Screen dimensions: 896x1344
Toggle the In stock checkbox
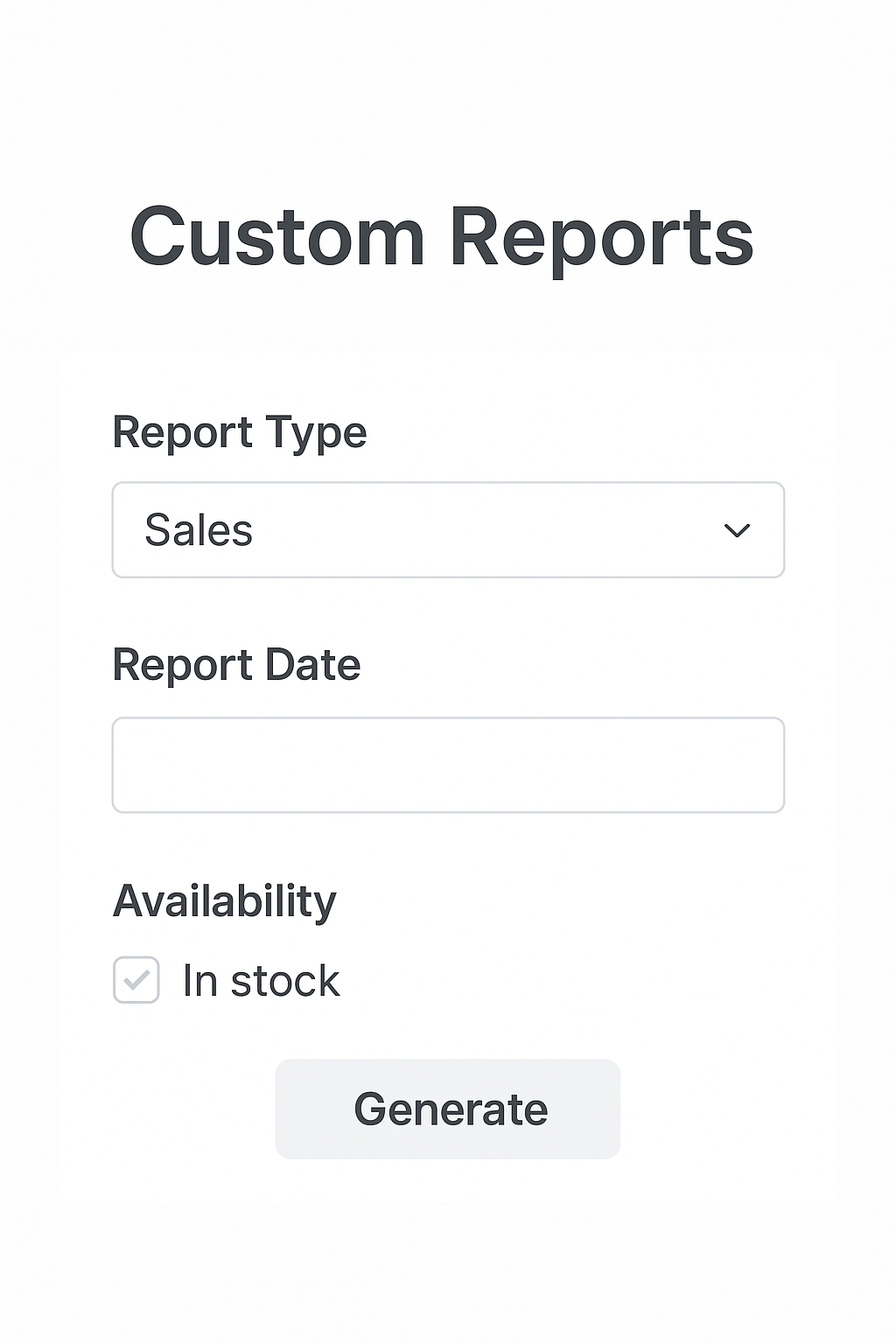136,980
